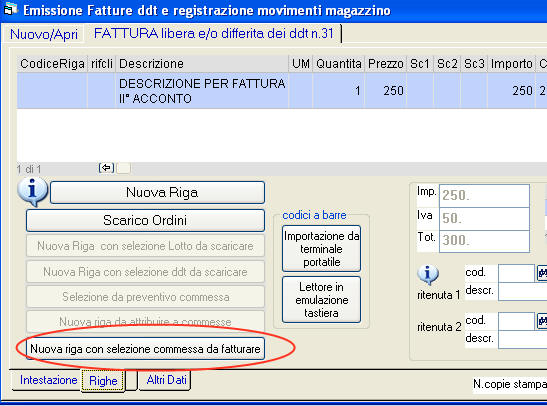Click the Scarico Ordini button

coord(145,220)
